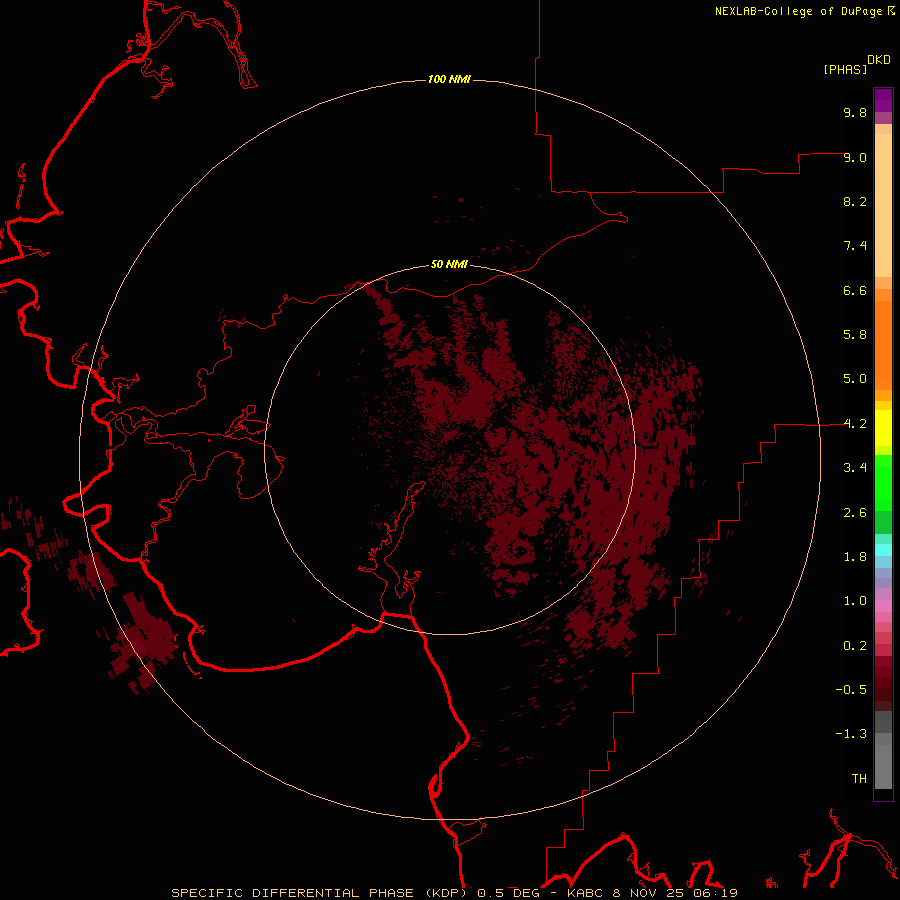Click the 0.2 scale value
This screenshot has width=900, height=900.
pyautogui.click(x=855, y=646)
